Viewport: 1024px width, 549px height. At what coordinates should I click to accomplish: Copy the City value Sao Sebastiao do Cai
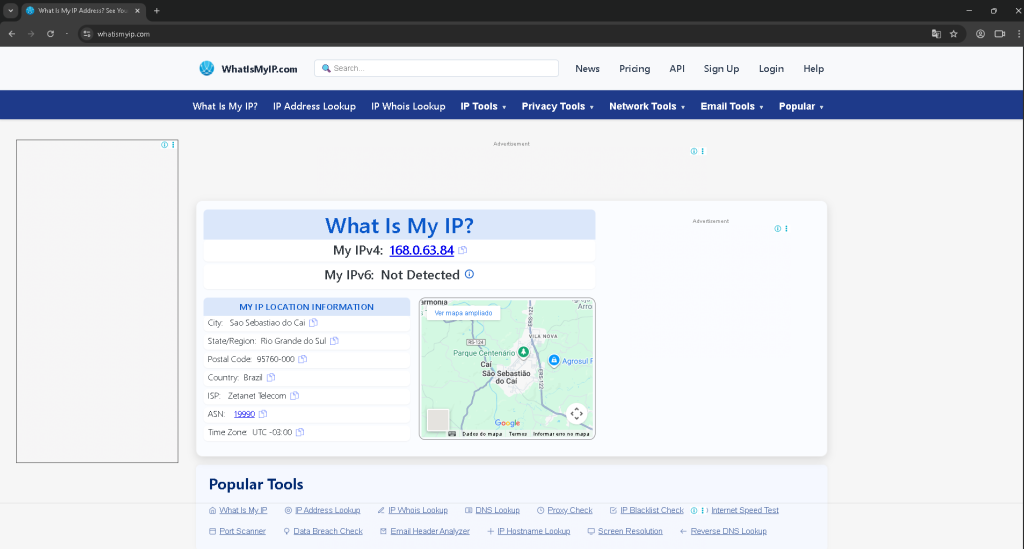pos(313,323)
